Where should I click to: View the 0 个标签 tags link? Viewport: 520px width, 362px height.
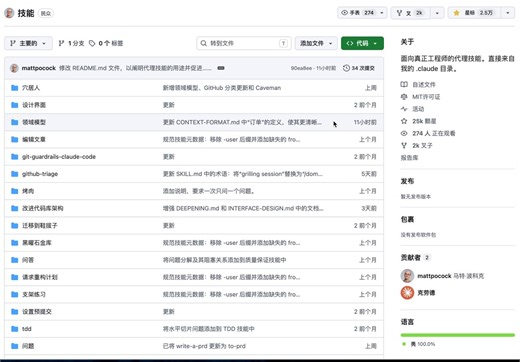(x=106, y=43)
